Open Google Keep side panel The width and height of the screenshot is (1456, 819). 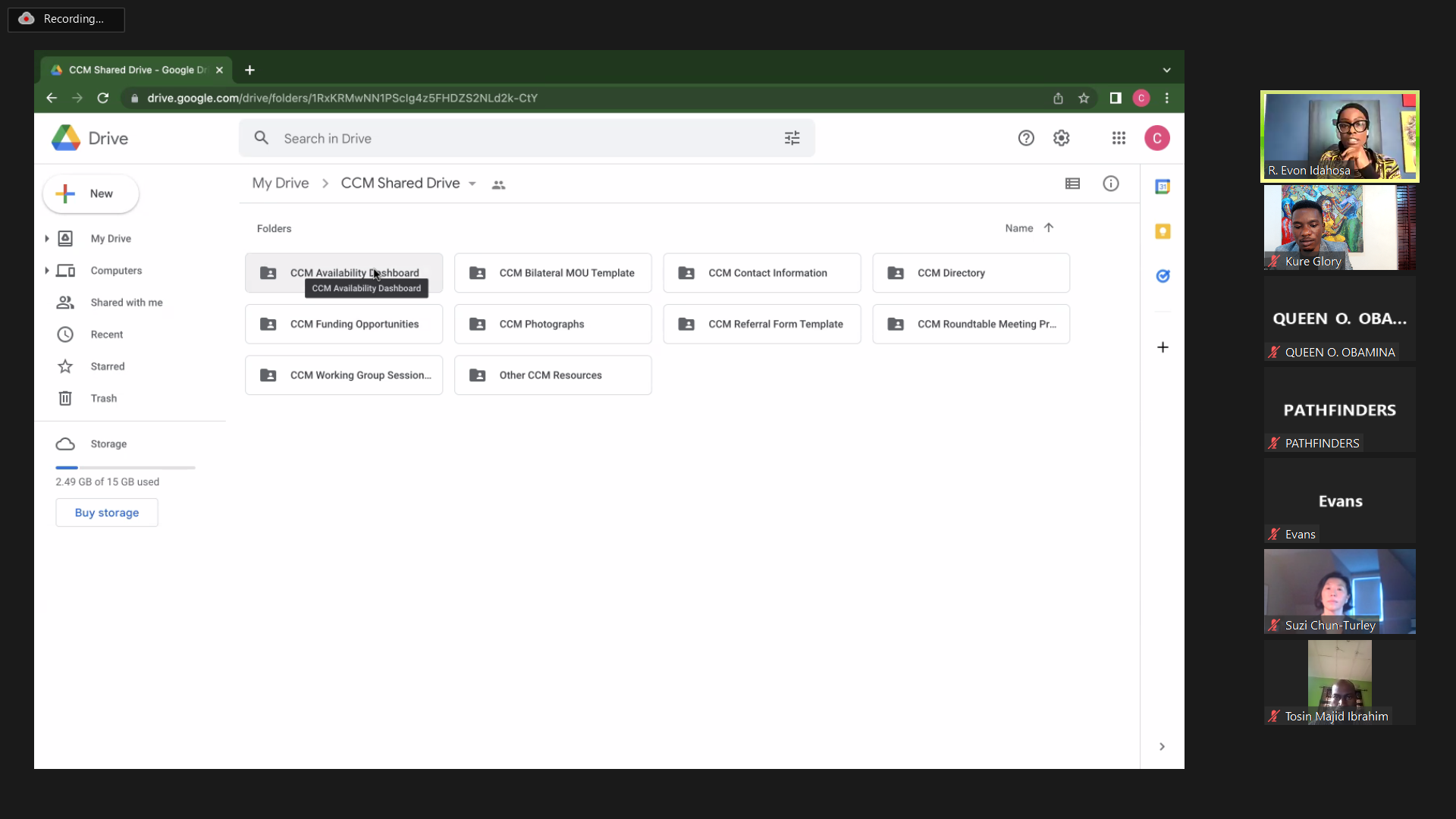1163,231
